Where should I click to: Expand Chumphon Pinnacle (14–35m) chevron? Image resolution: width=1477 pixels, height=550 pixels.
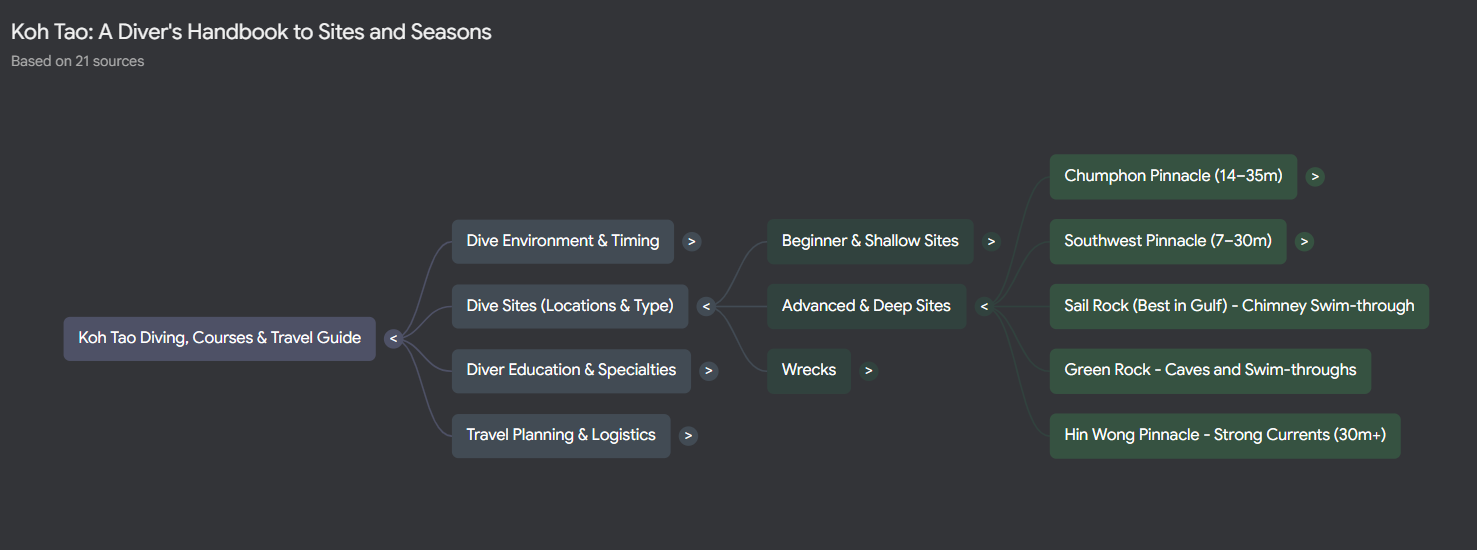(x=1315, y=177)
